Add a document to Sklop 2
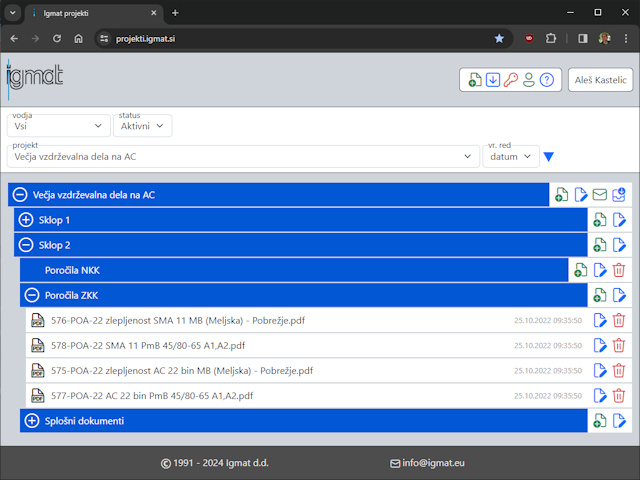 [600, 245]
